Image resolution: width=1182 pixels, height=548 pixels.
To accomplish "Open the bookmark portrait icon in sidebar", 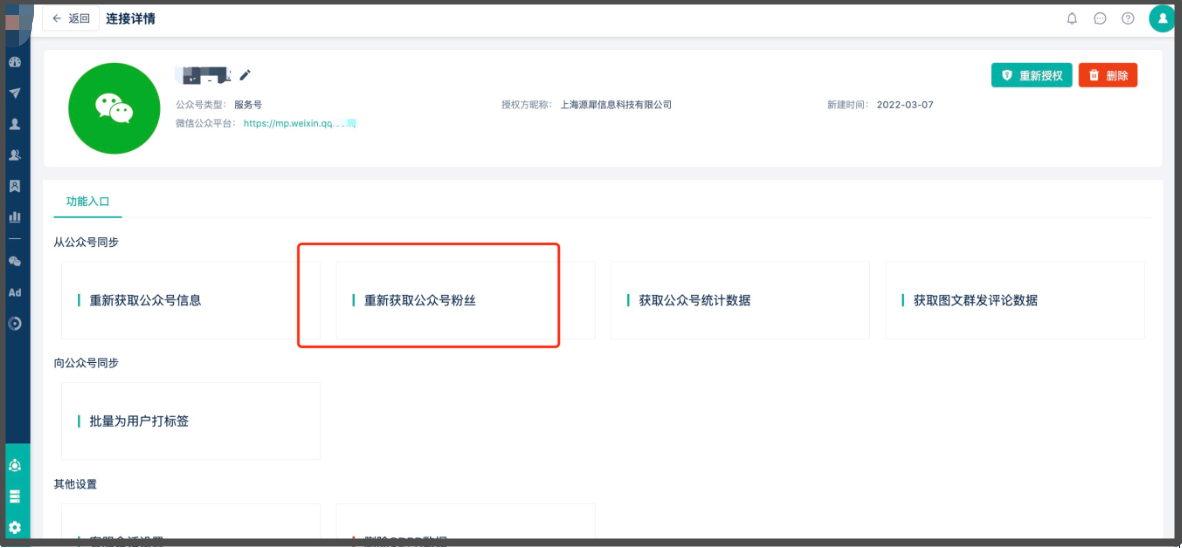I will point(14,185).
